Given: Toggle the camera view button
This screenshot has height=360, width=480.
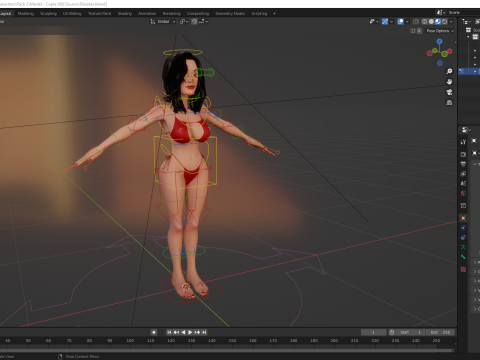Looking at the screenshot, I should (449, 92).
